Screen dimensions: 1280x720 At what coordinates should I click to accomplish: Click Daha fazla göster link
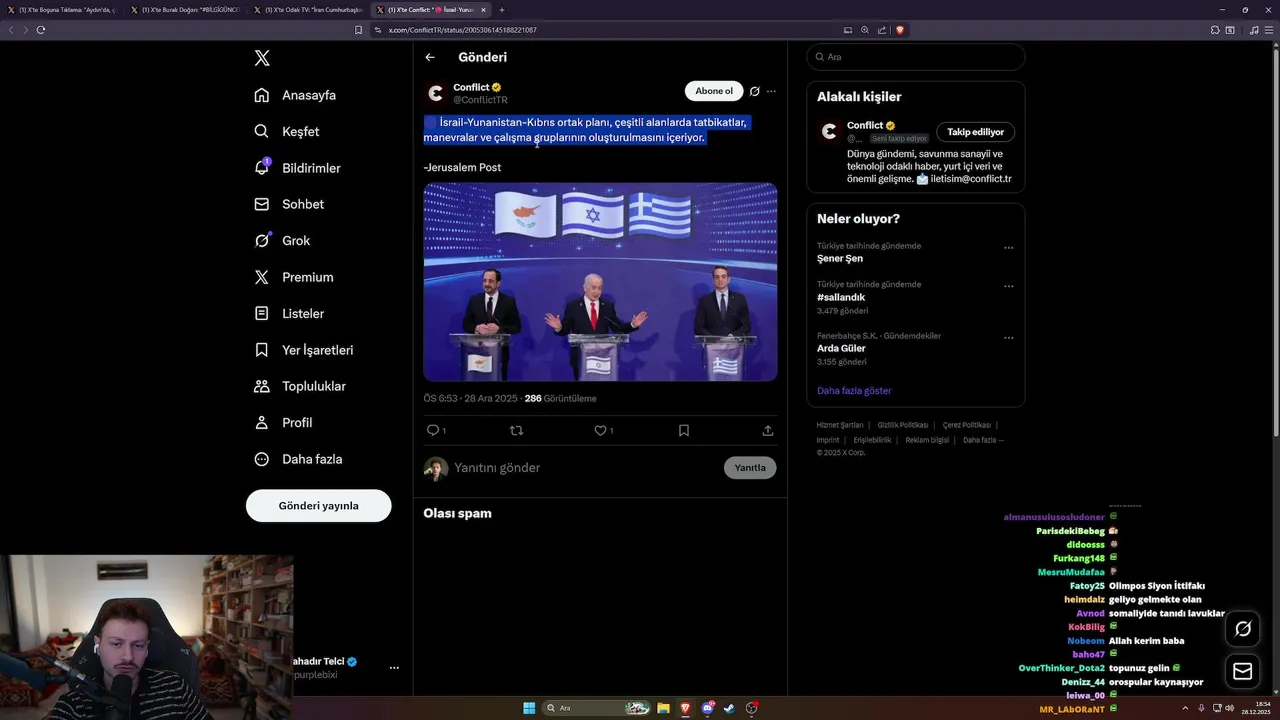pos(854,391)
